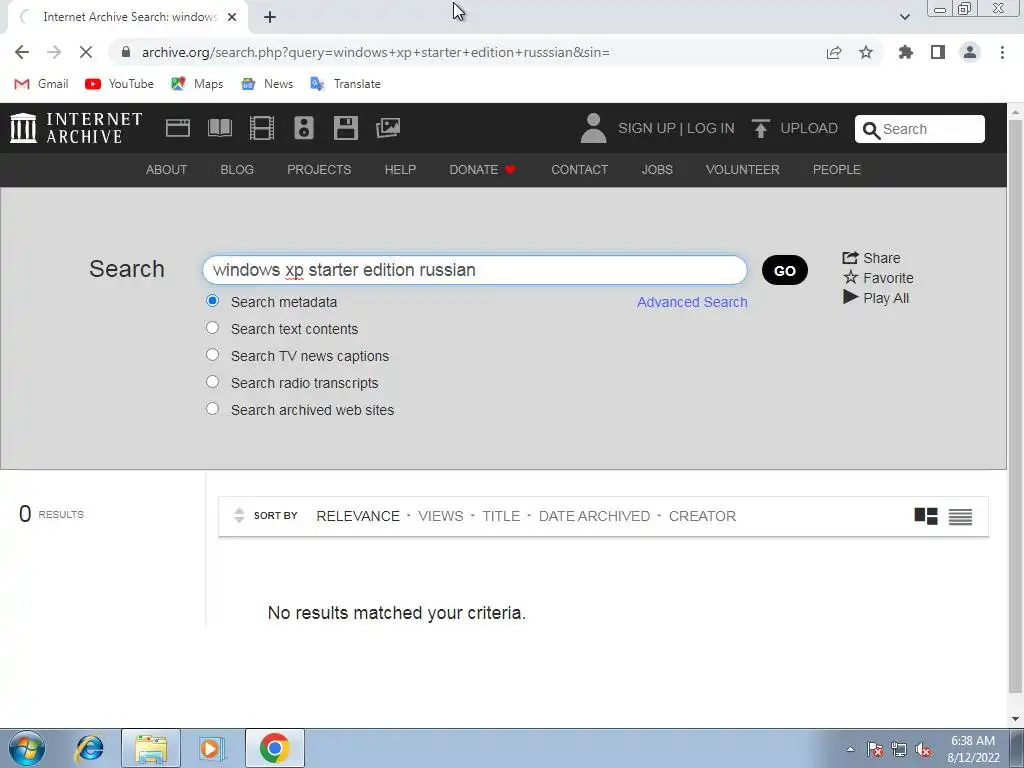The width and height of the screenshot is (1024, 768).
Task: Open Translate bookmark
Action: coord(345,84)
